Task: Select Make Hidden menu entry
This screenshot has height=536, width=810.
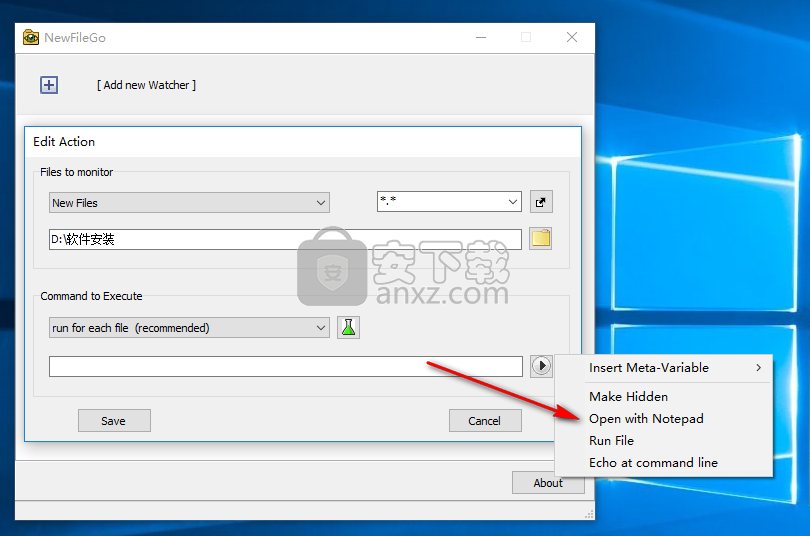Action: [664, 397]
